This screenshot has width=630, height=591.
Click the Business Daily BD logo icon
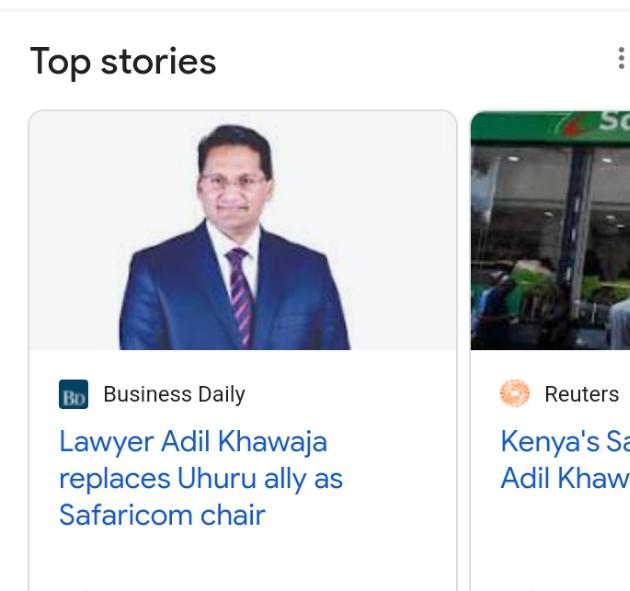73,395
